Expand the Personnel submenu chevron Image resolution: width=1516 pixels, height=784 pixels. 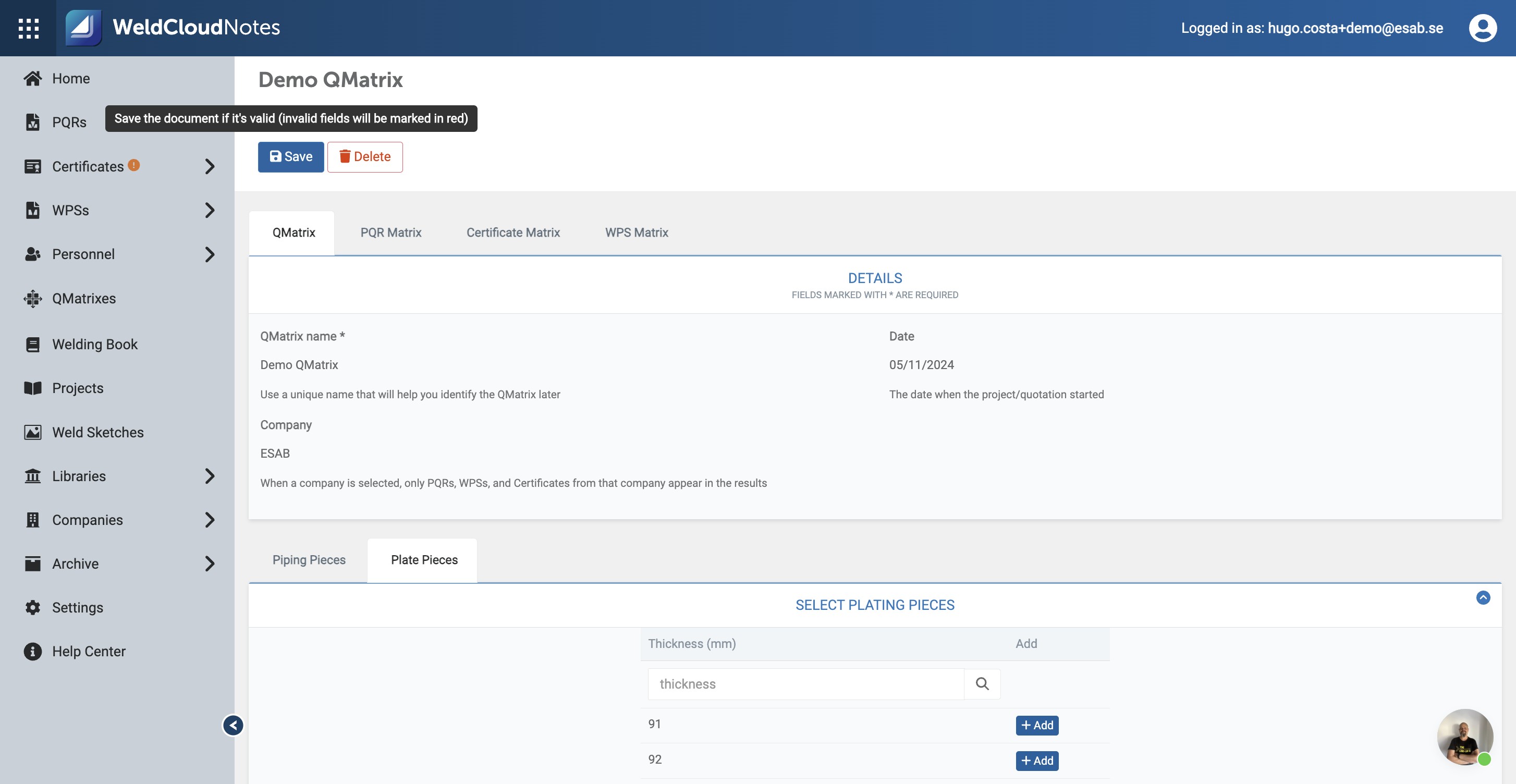point(210,254)
